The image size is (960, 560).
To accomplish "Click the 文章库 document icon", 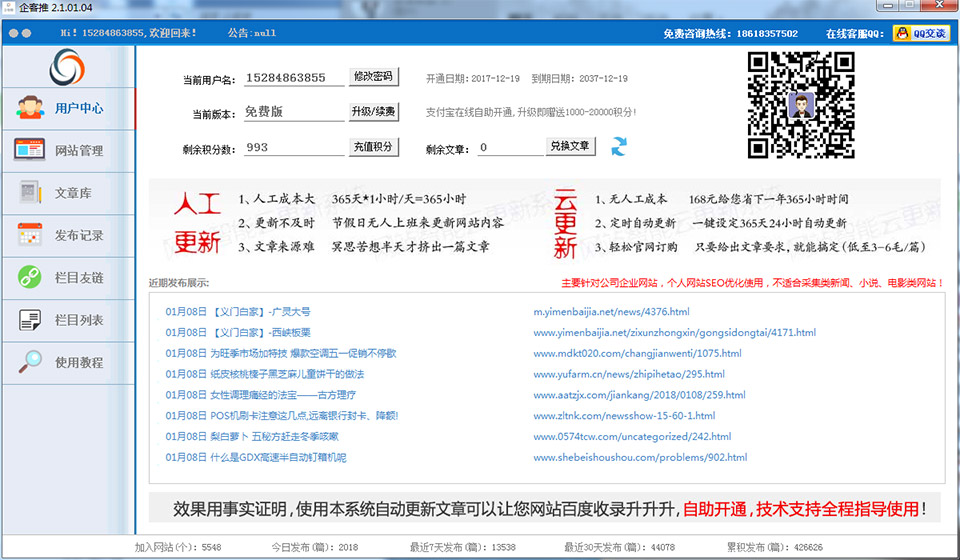I will pos(30,192).
